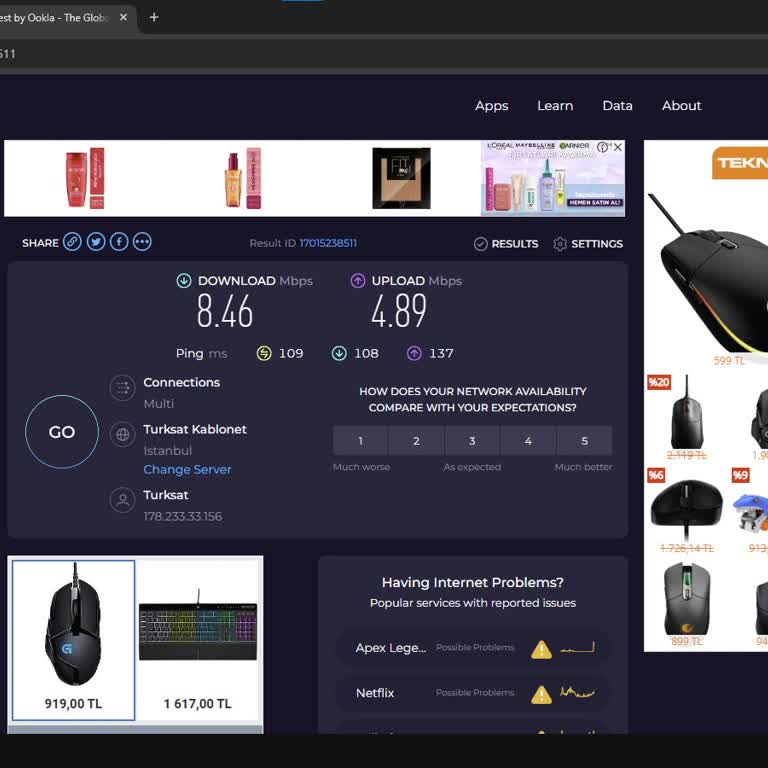Open the 1 617,00 TL keyboard ad
This screenshot has width=768, height=768.
pos(198,640)
